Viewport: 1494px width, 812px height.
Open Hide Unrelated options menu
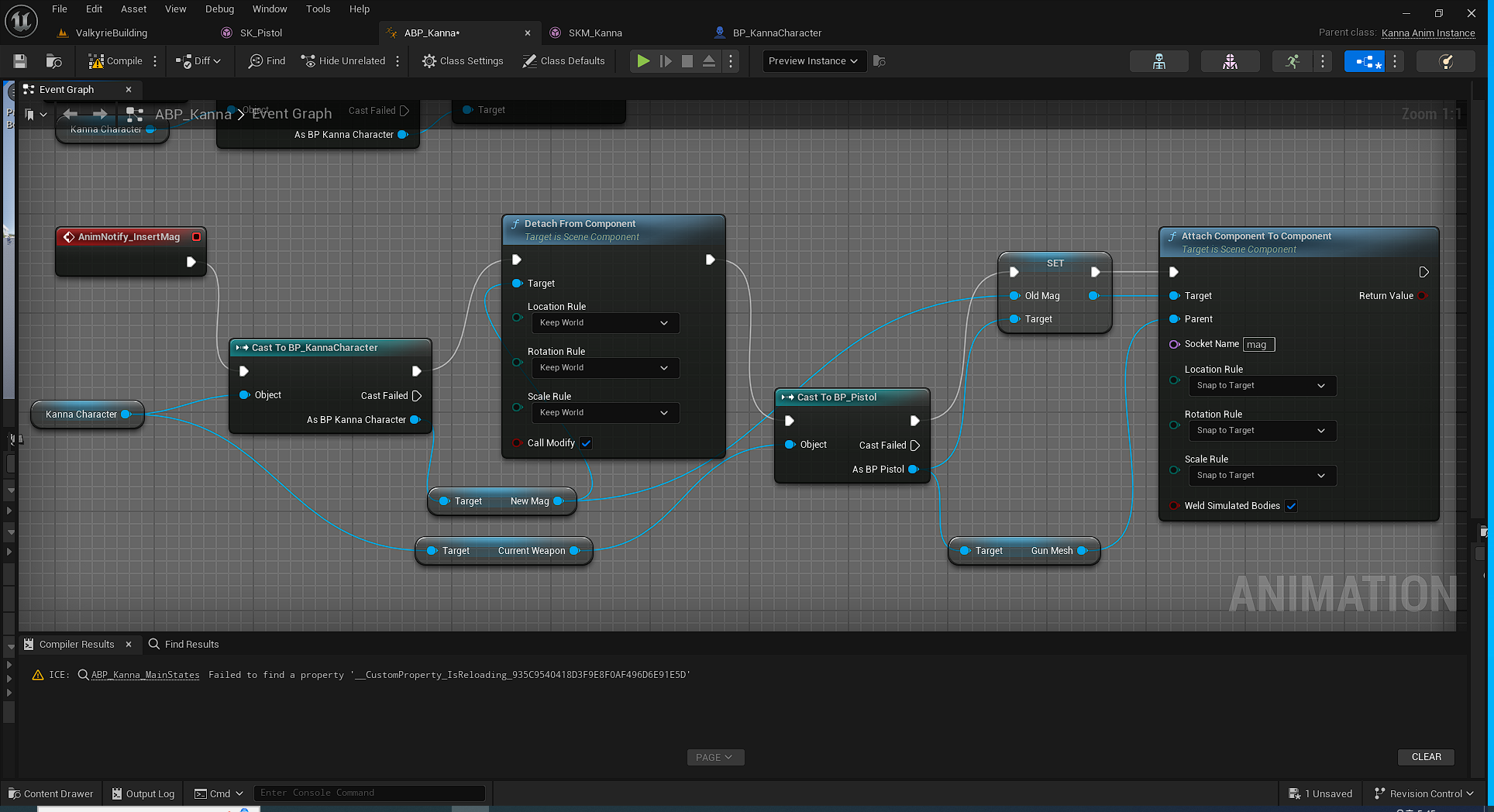(x=398, y=61)
